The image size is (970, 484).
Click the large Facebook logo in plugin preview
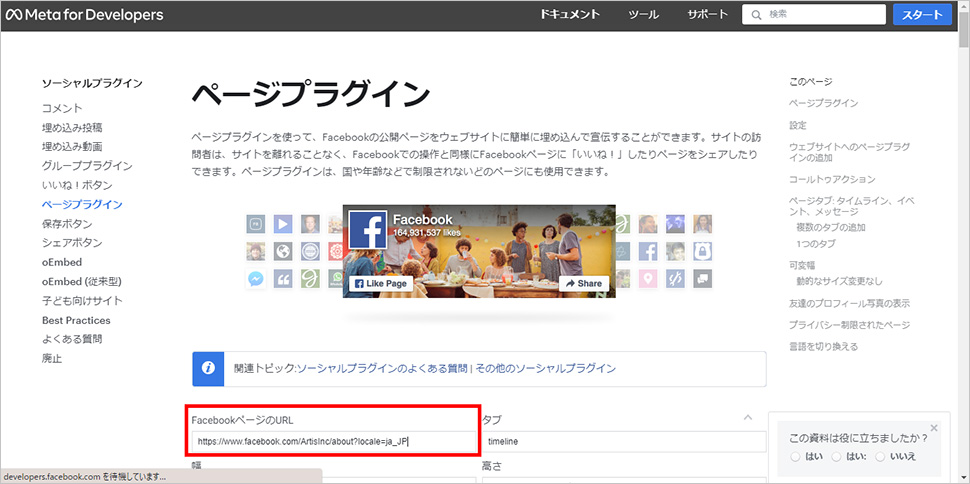(x=367, y=230)
